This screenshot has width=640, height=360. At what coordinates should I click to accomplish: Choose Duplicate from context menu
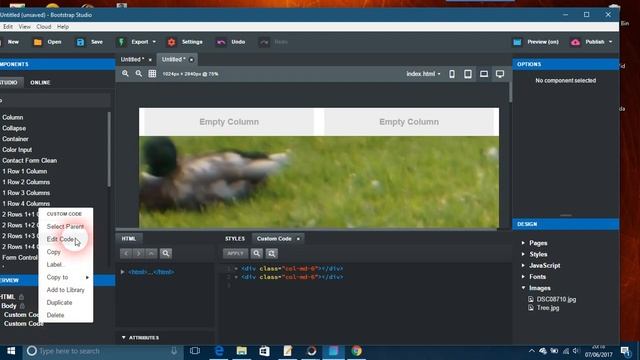point(65,302)
